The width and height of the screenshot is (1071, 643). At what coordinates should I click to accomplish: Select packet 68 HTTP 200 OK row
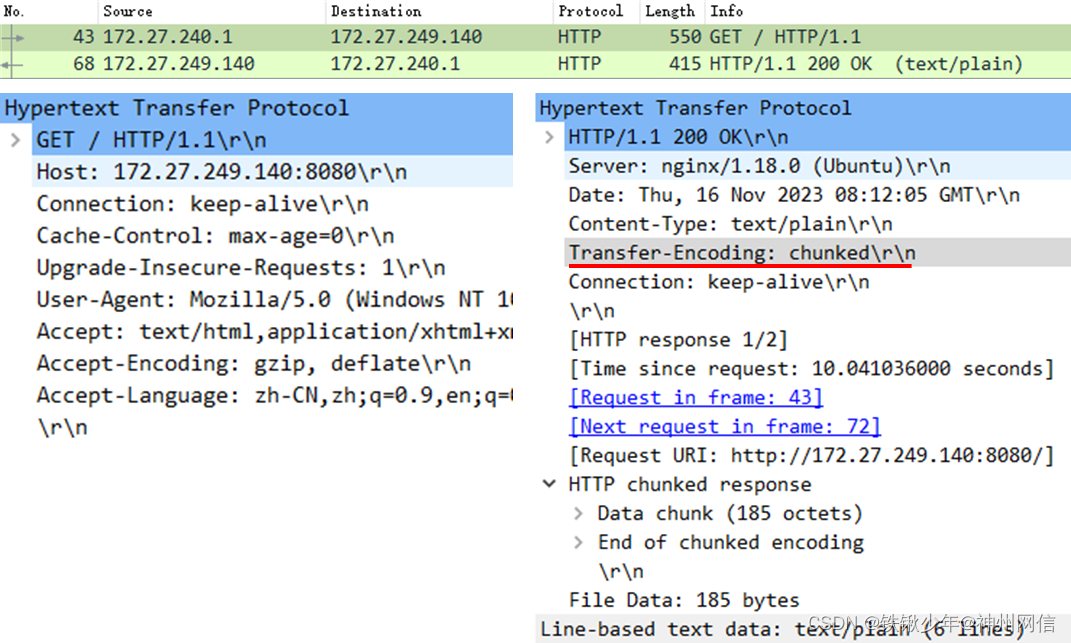pos(536,64)
